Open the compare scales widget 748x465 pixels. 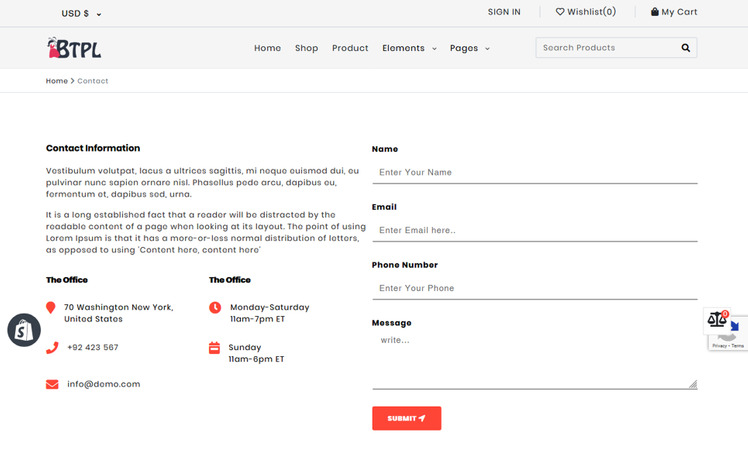point(717,320)
